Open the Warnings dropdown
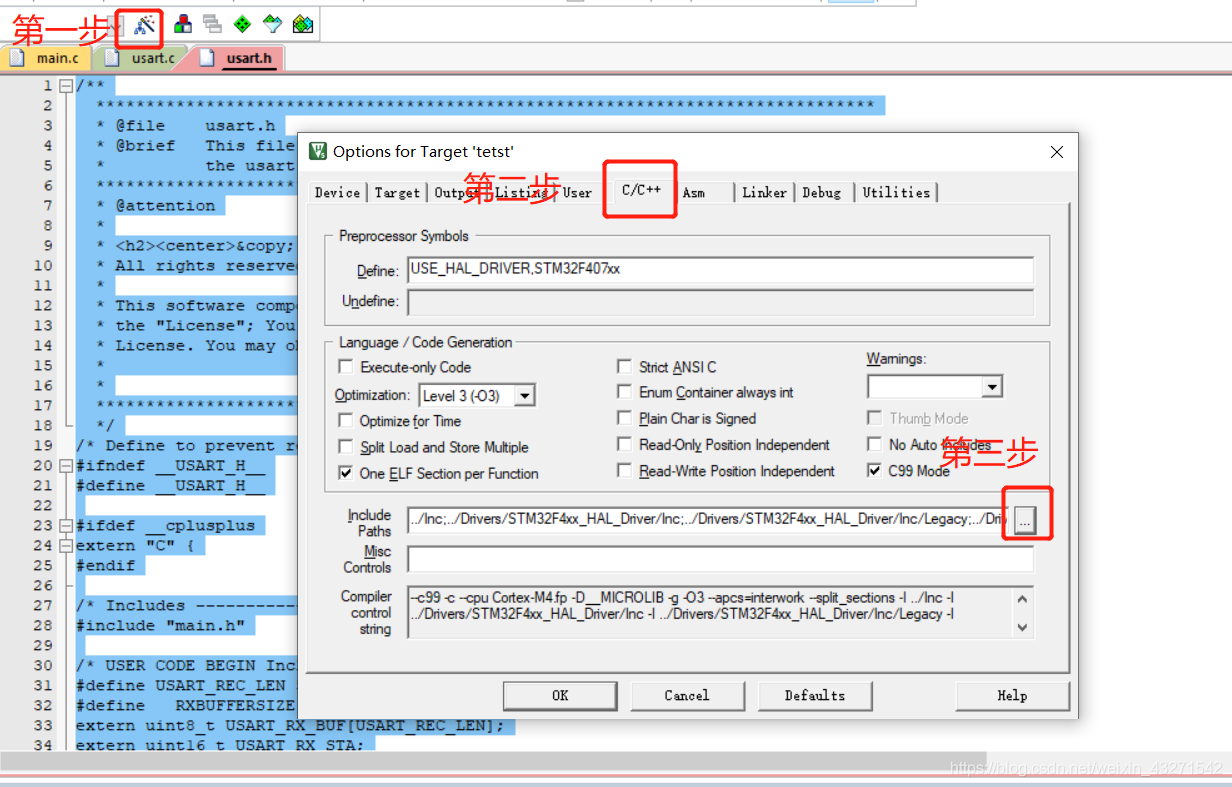This screenshot has width=1232, height=787. pyautogui.click(x=992, y=386)
